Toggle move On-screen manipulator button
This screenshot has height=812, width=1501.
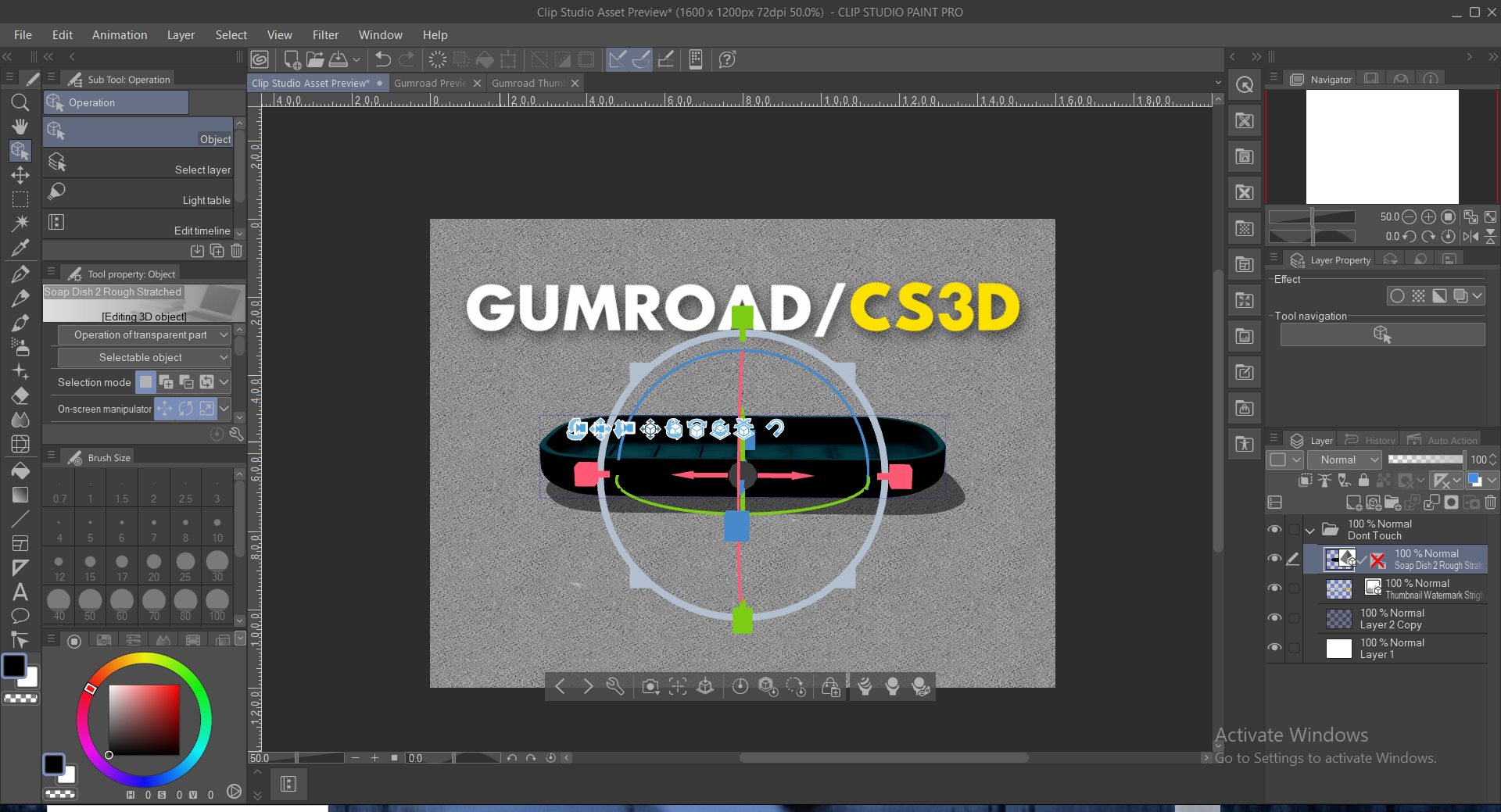click(165, 409)
